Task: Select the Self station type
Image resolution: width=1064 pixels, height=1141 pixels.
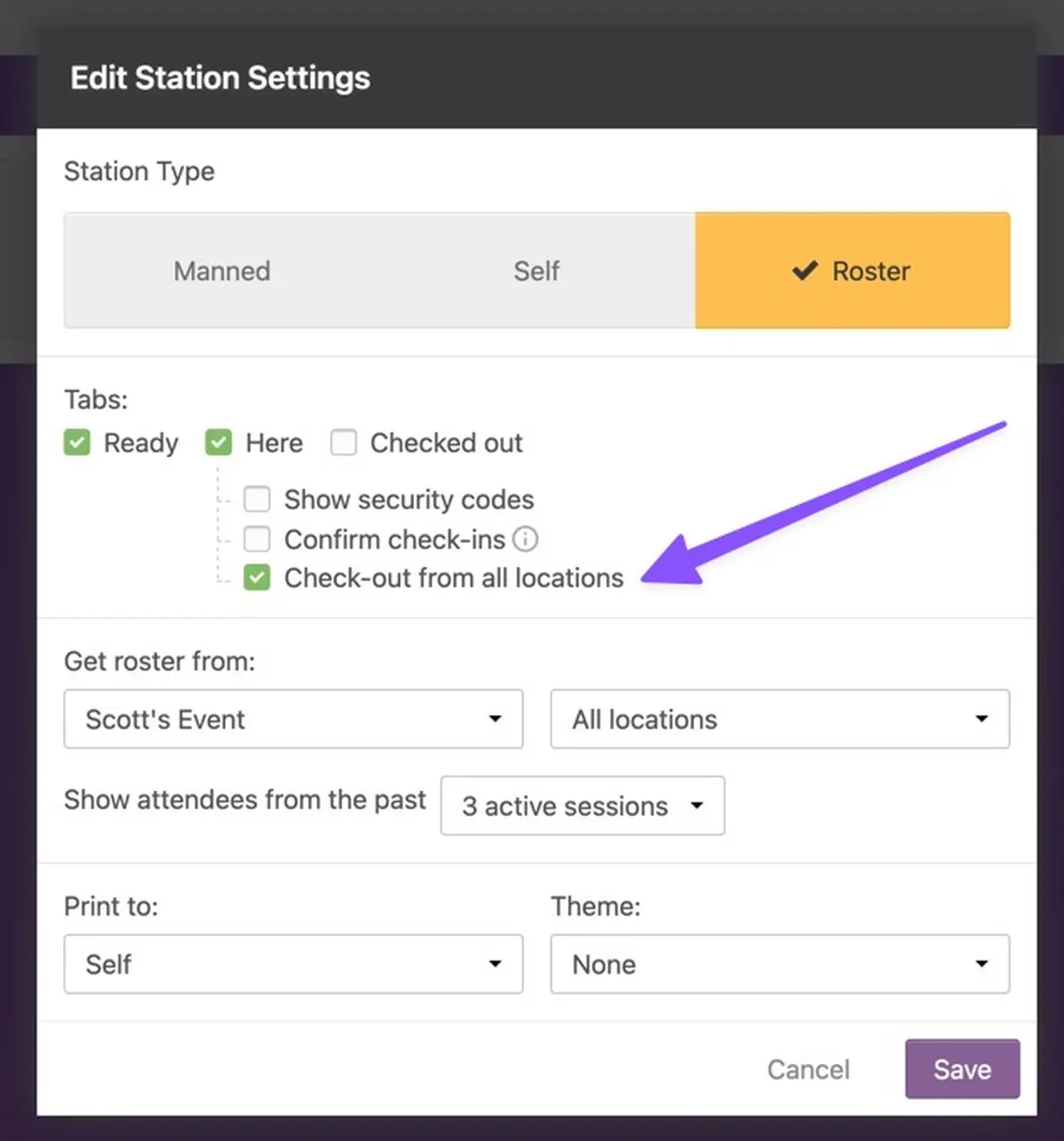Action: [536, 270]
